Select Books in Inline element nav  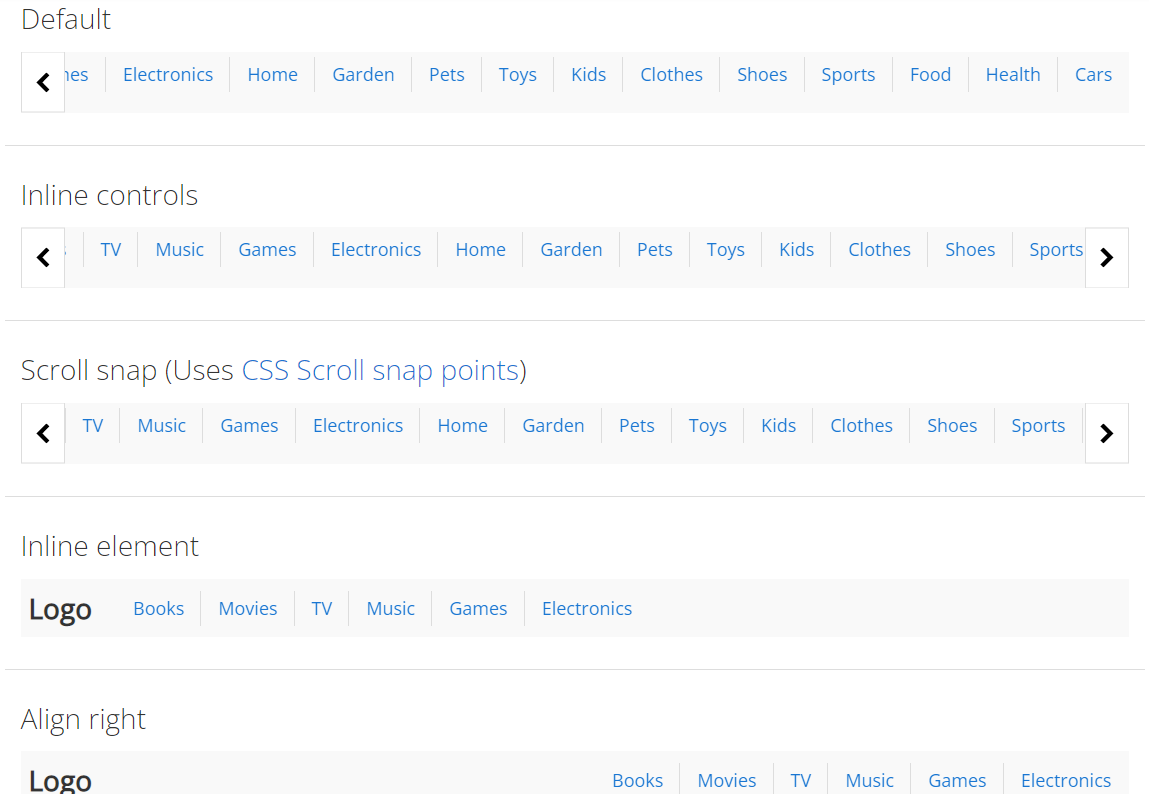(159, 609)
